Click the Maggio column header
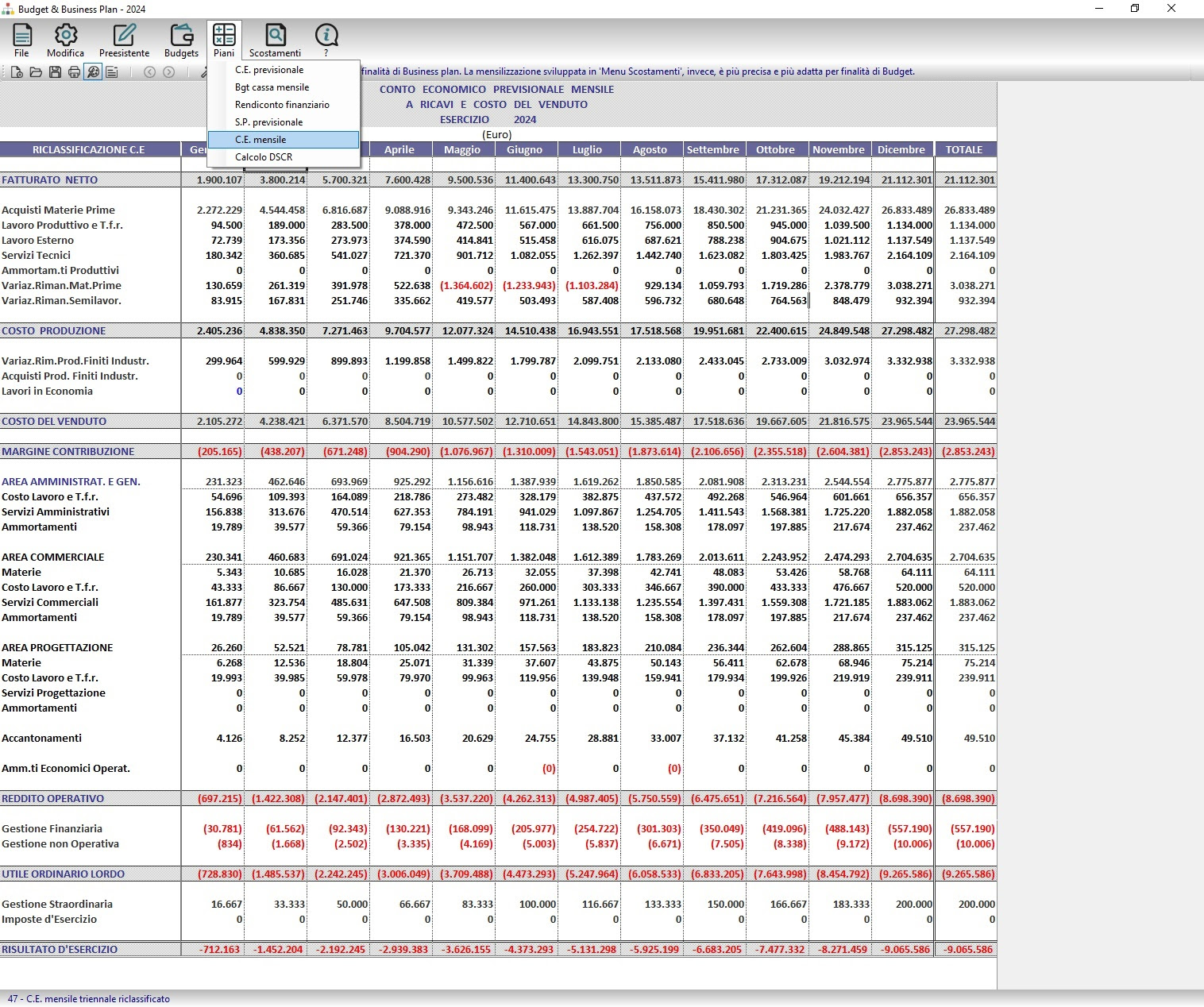Viewport: 1204px width, 1007px height. [x=462, y=149]
